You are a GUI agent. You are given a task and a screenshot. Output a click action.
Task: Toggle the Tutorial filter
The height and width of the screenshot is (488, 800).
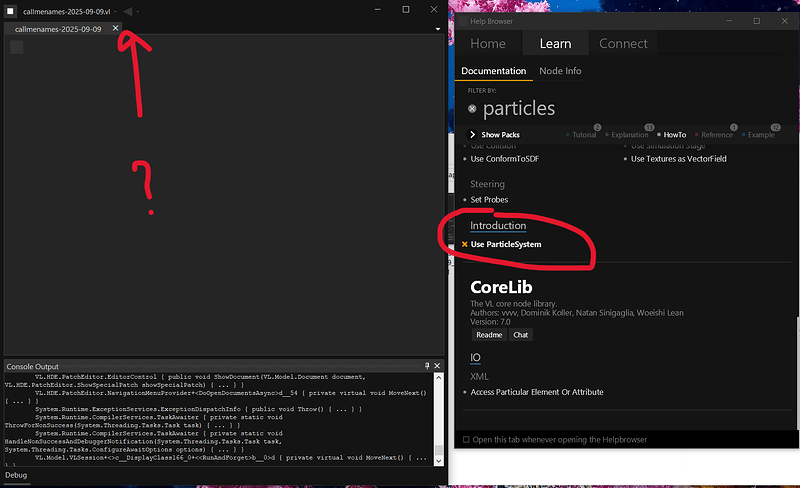(x=583, y=135)
